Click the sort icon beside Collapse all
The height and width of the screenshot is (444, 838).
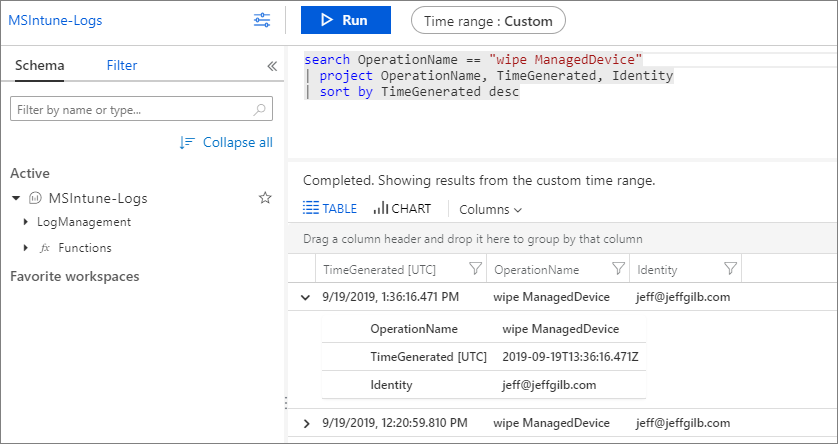[187, 143]
